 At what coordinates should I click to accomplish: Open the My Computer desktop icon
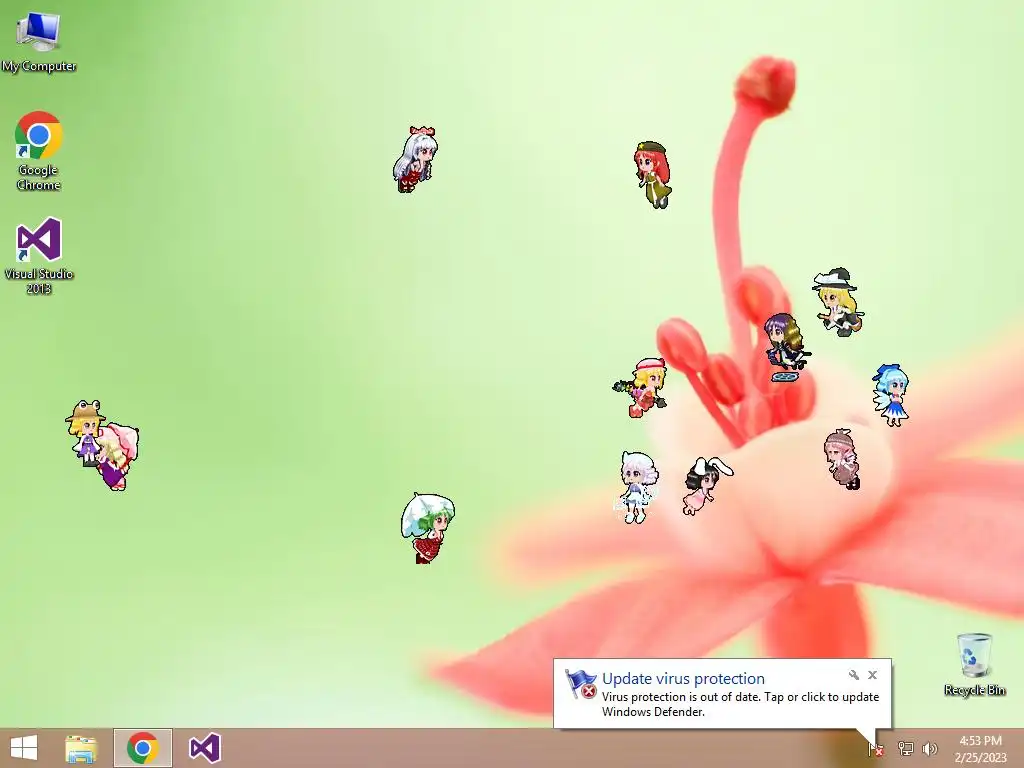point(38,42)
